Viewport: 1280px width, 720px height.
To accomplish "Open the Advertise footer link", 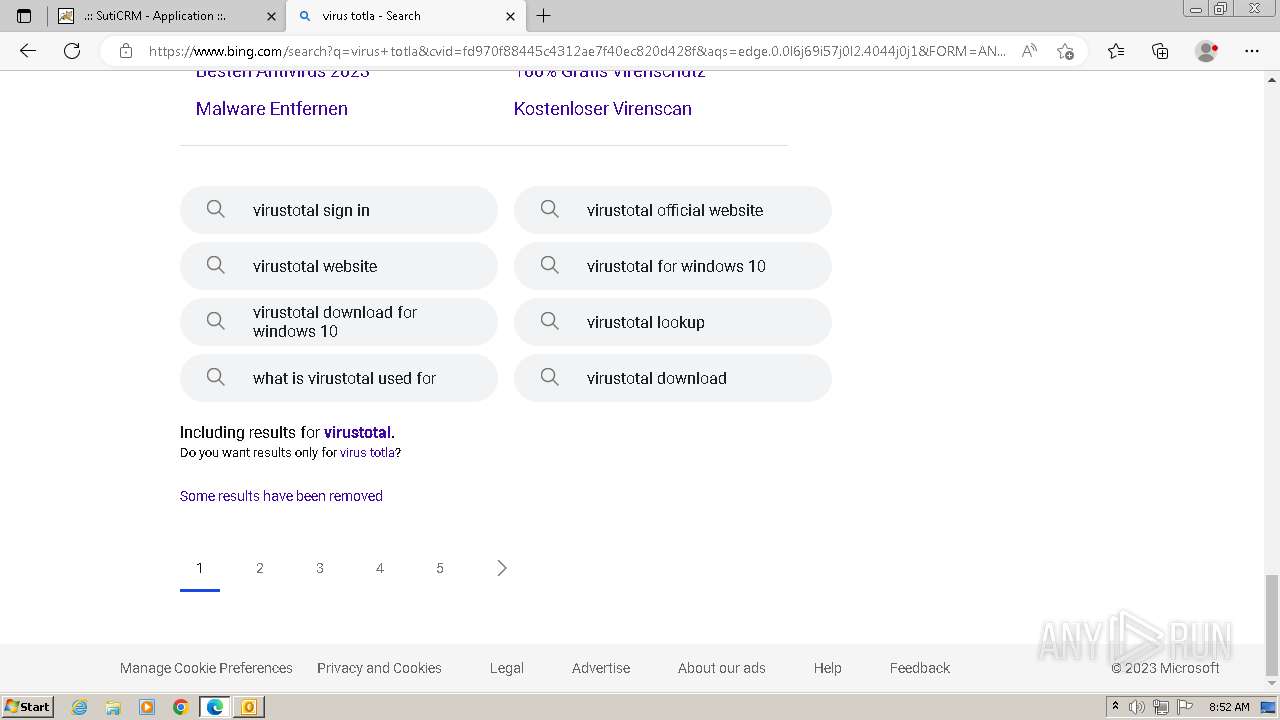I will pyautogui.click(x=601, y=668).
